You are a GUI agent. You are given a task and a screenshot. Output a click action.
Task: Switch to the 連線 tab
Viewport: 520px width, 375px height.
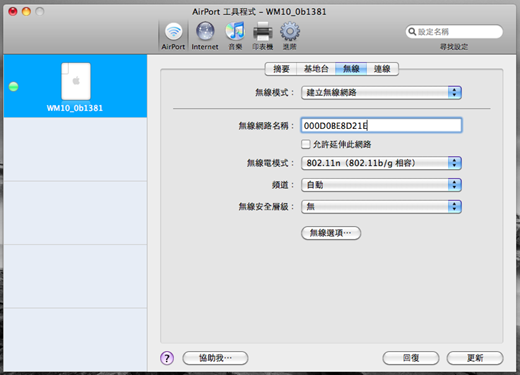click(x=382, y=69)
